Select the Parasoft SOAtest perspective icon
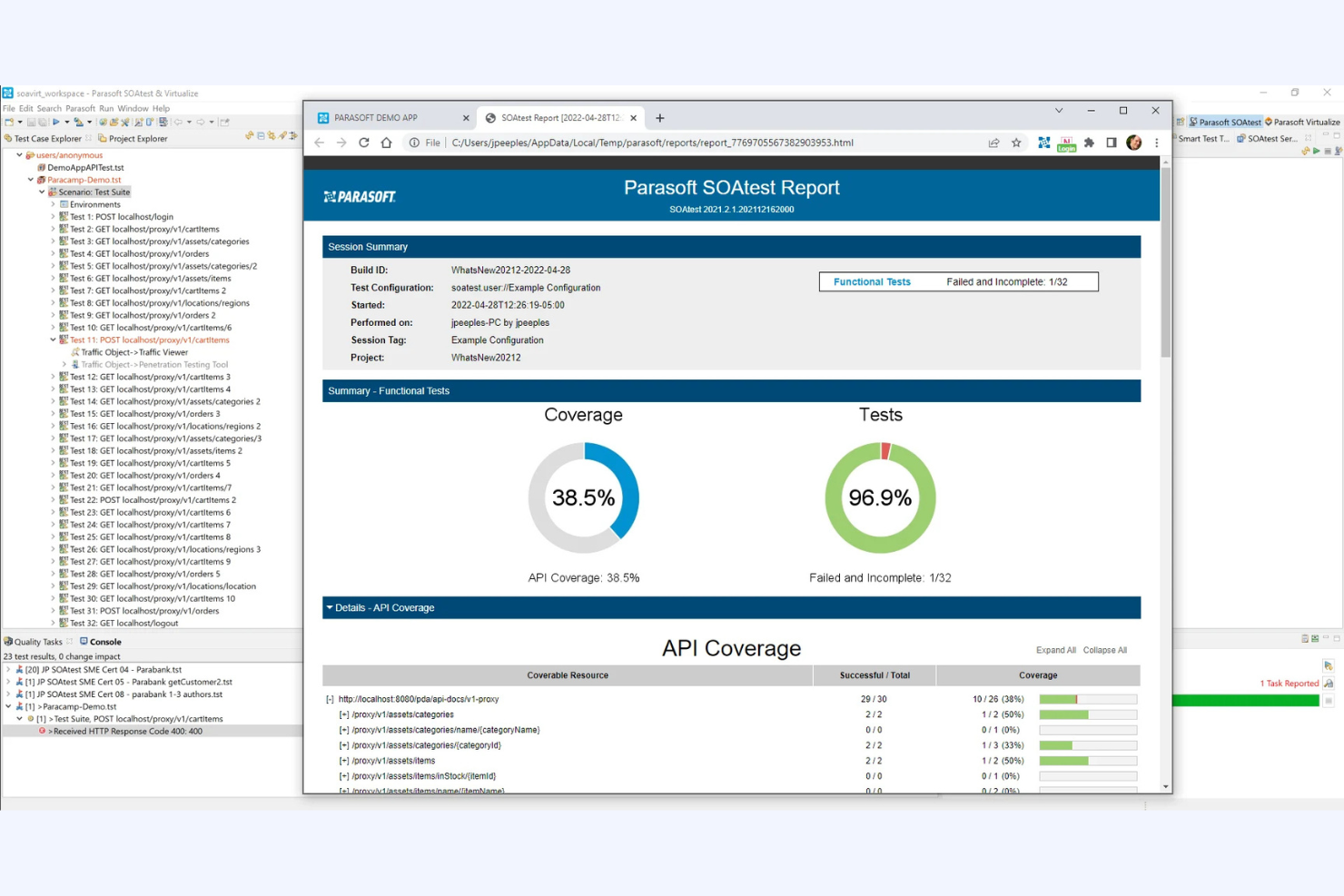Screen dimensions: 1344x896 (1193, 122)
